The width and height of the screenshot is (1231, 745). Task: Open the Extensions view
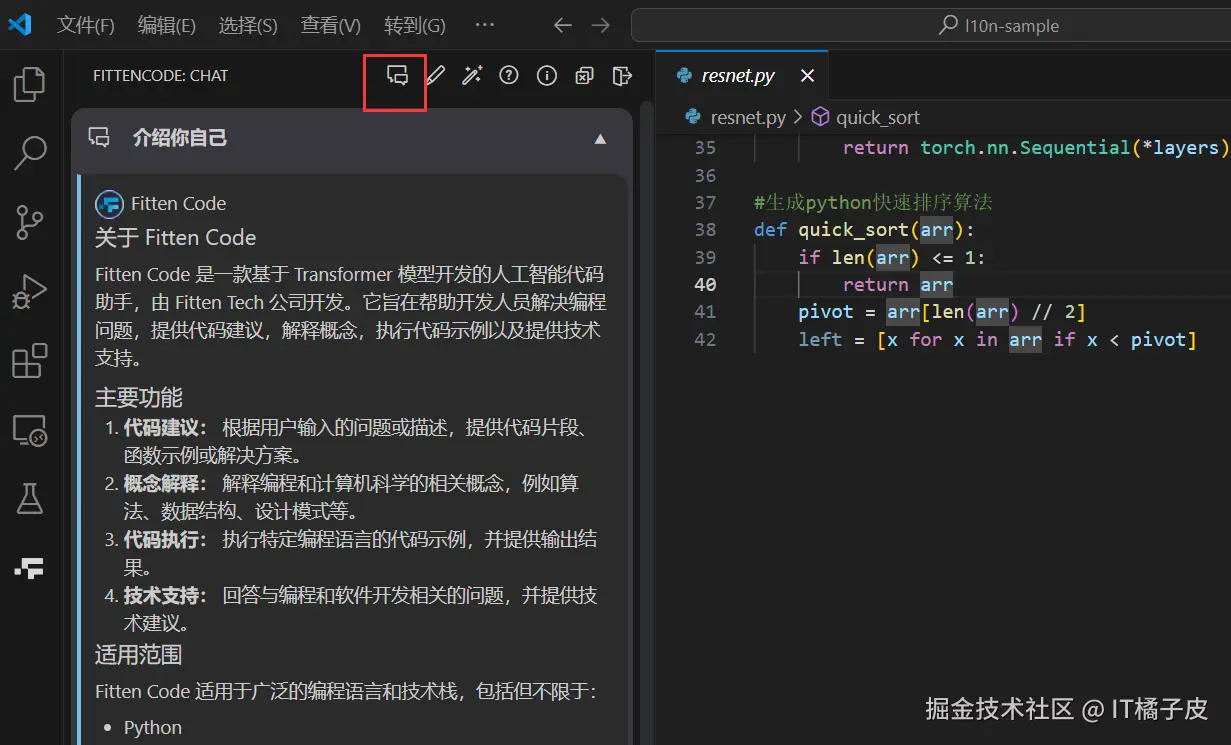click(29, 360)
